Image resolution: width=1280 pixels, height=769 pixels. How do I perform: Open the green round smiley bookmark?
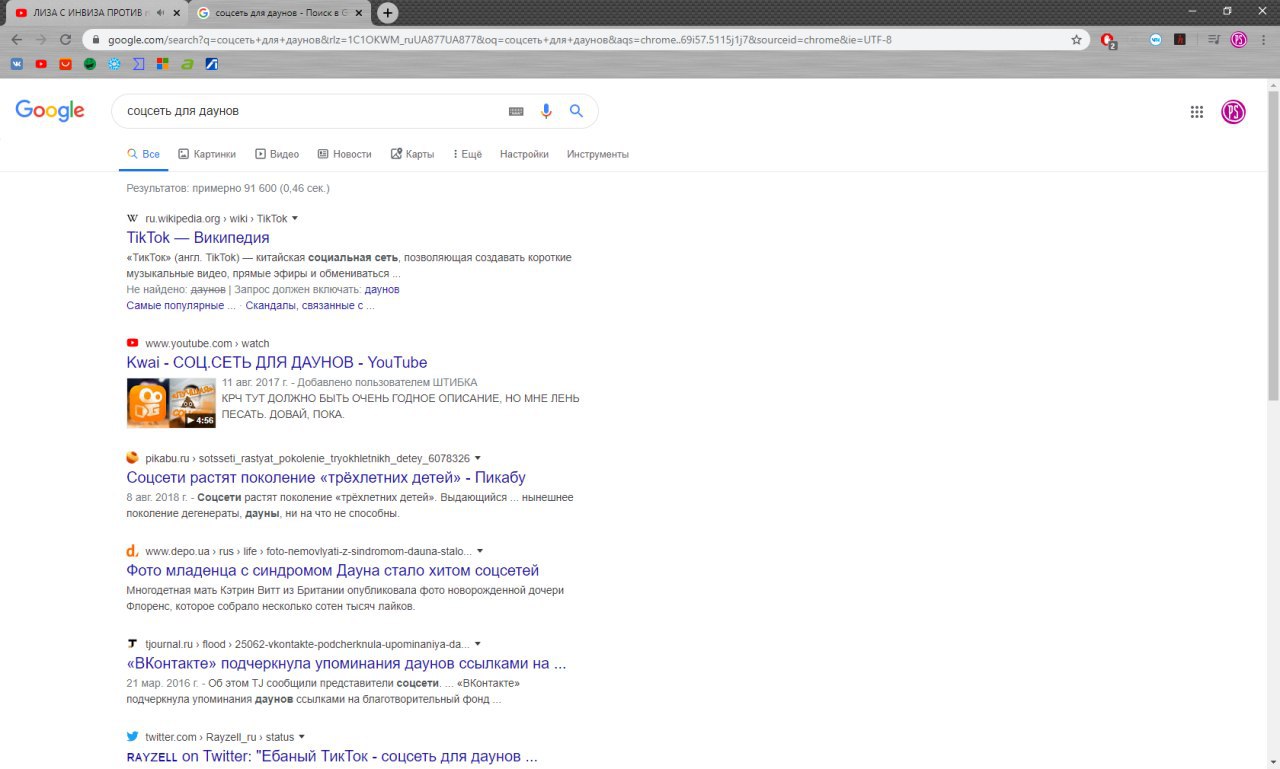click(x=90, y=64)
